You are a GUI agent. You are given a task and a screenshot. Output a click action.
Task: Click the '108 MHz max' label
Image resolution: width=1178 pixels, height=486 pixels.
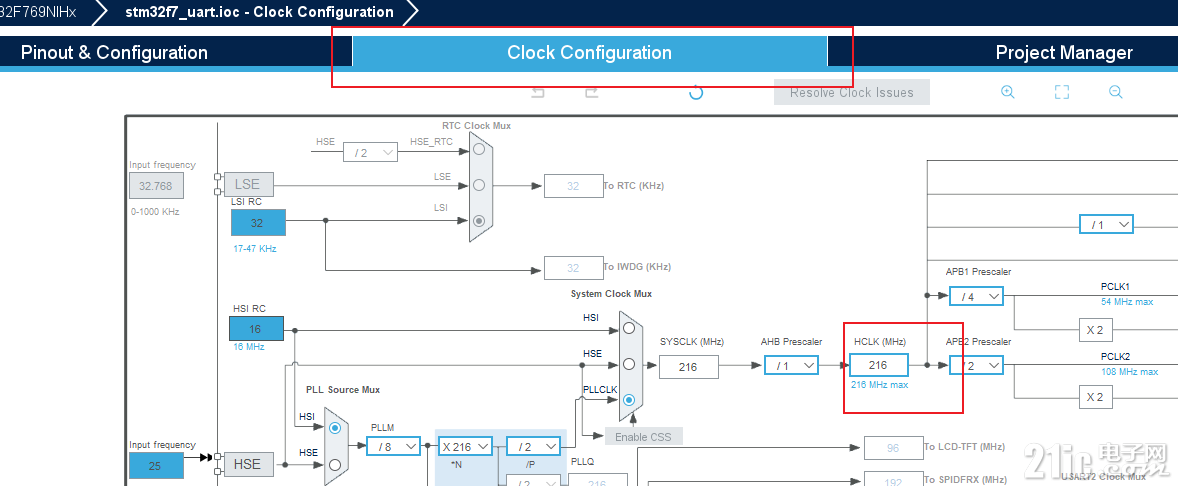coord(1130,372)
